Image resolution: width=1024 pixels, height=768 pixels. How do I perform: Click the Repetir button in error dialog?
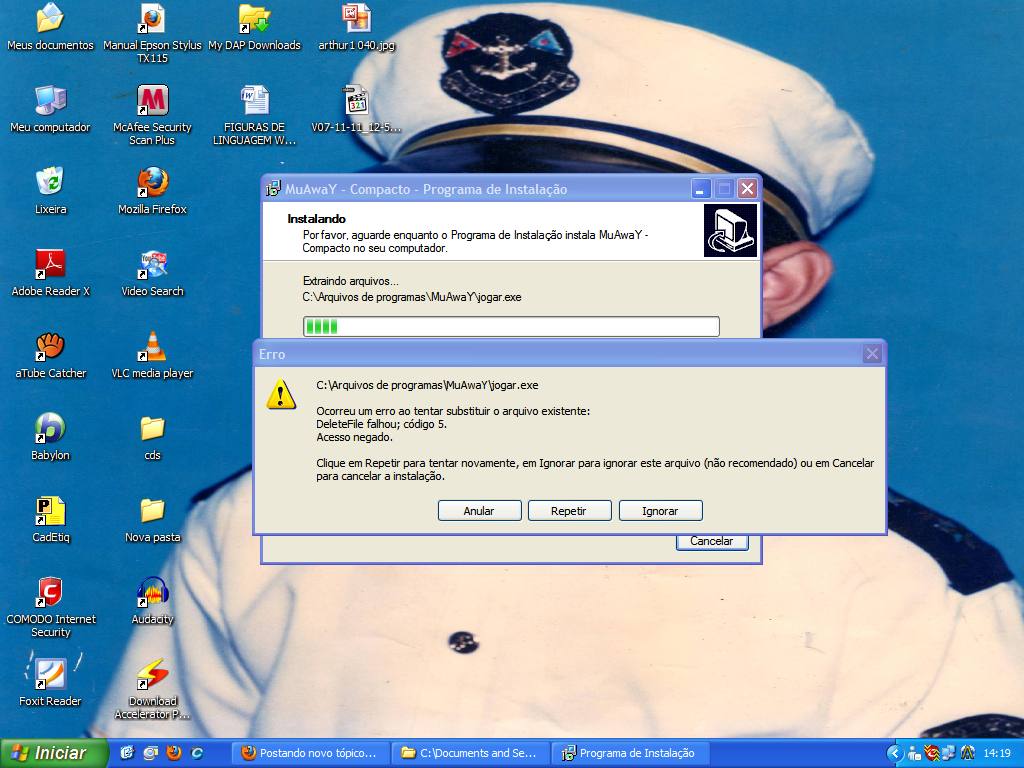[569, 511]
